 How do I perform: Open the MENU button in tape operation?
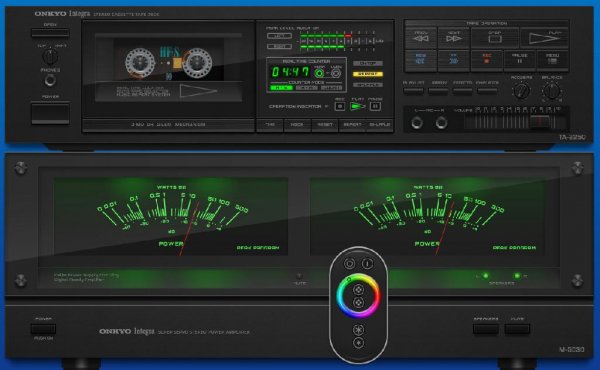coord(553,60)
